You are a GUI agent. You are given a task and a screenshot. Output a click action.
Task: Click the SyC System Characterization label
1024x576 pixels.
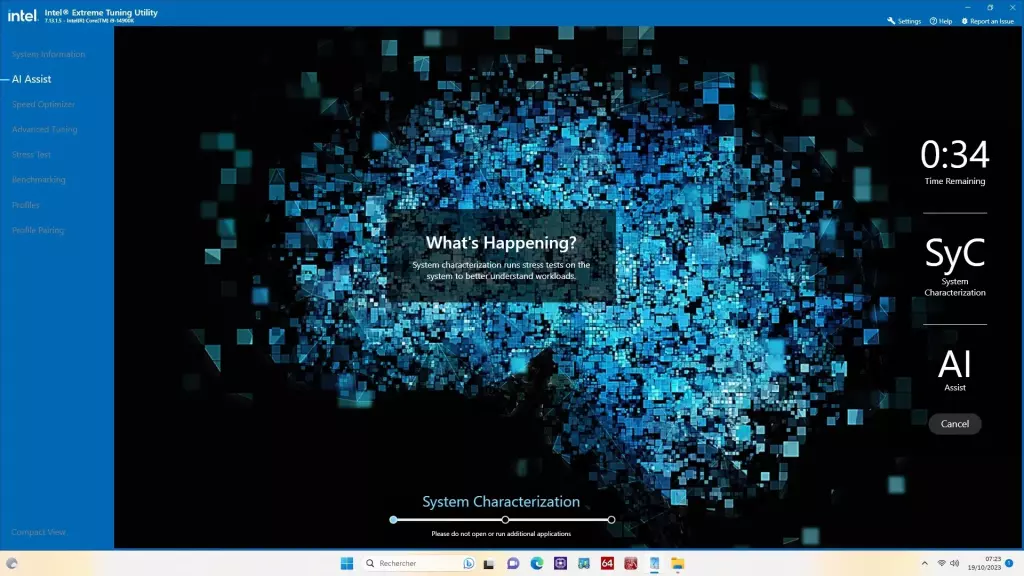(x=955, y=266)
